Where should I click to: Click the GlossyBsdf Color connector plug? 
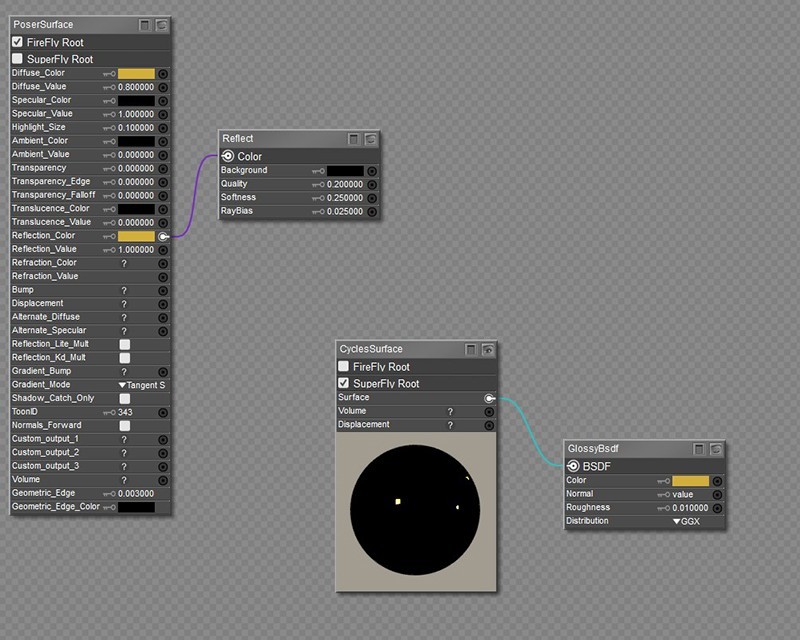pyautogui.click(x=717, y=481)
